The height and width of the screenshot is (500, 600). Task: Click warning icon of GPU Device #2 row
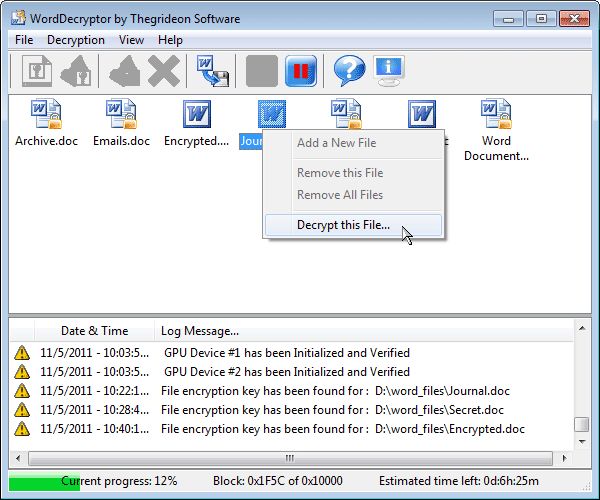coord(22,372)
